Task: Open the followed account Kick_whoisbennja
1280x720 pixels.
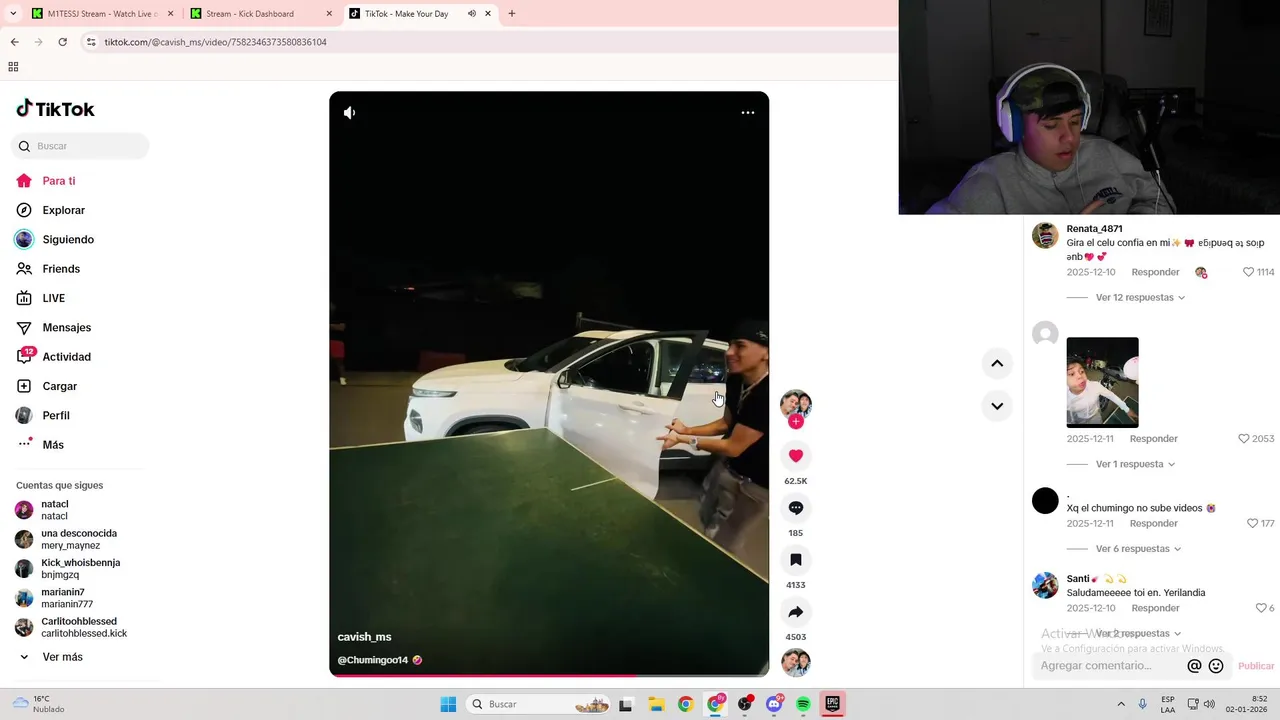Action: tap(80, 568)
